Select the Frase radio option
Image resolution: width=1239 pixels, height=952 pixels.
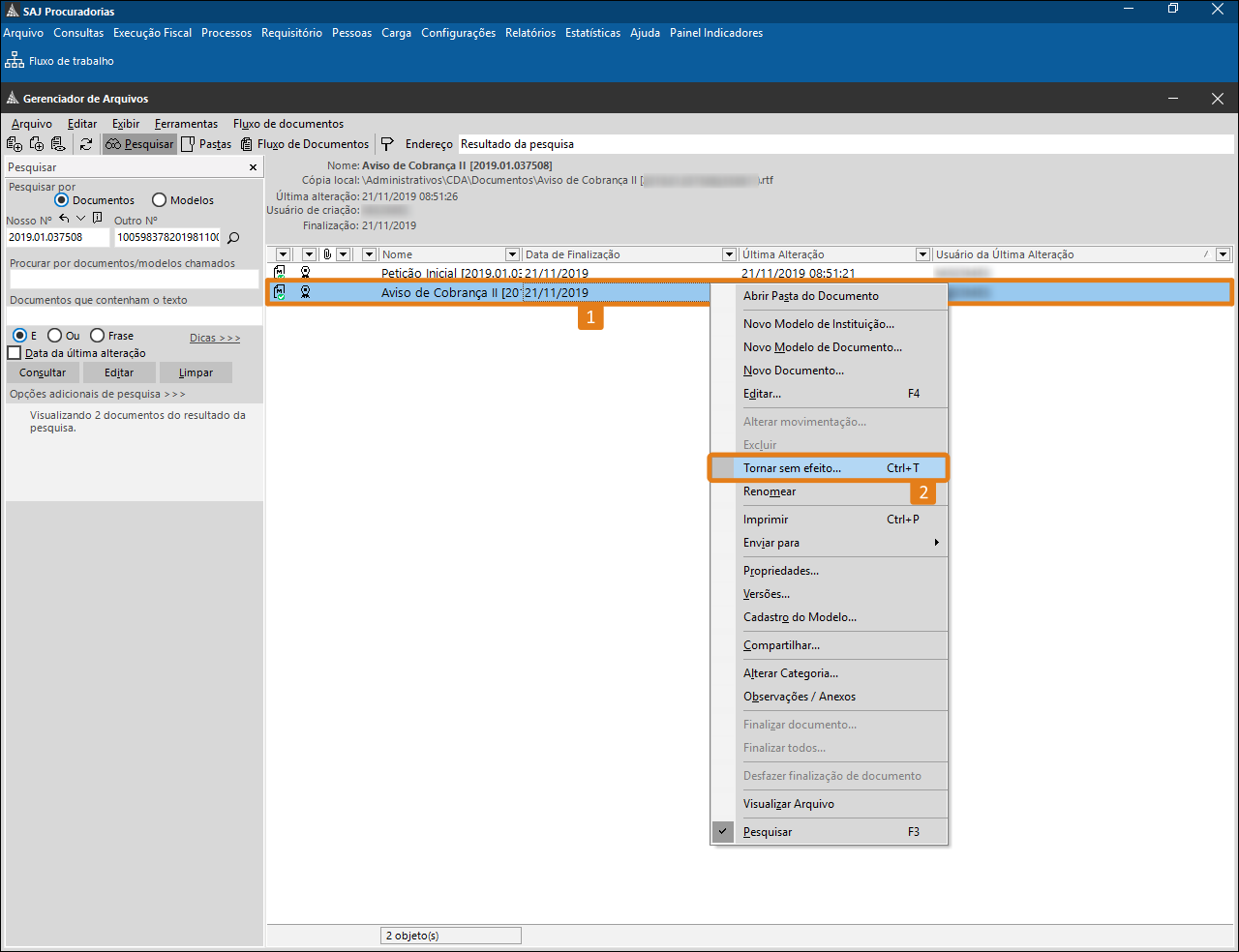[x=98, y=336]
